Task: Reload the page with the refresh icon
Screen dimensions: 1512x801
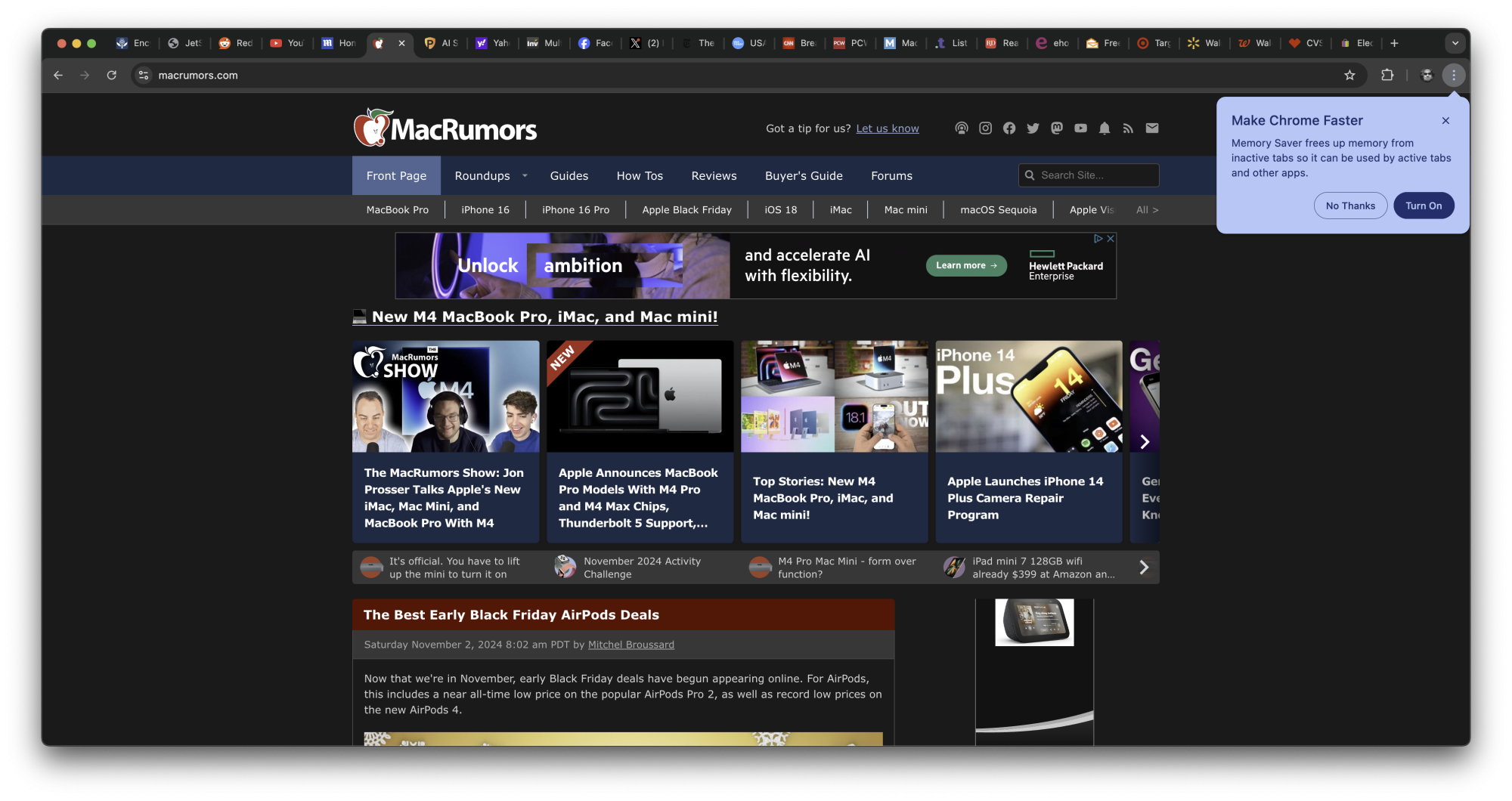Action: (x=111, y=75)
